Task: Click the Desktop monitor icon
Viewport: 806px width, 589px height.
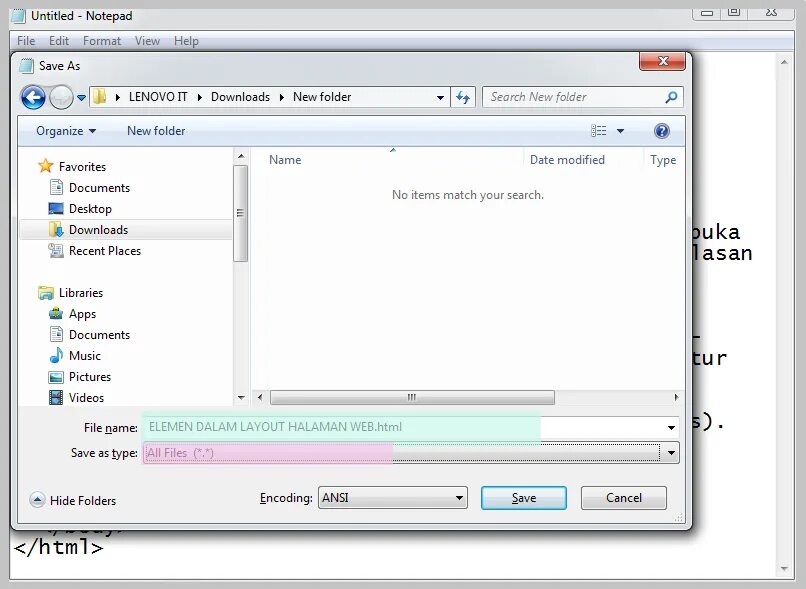Action: coord(56,208)
